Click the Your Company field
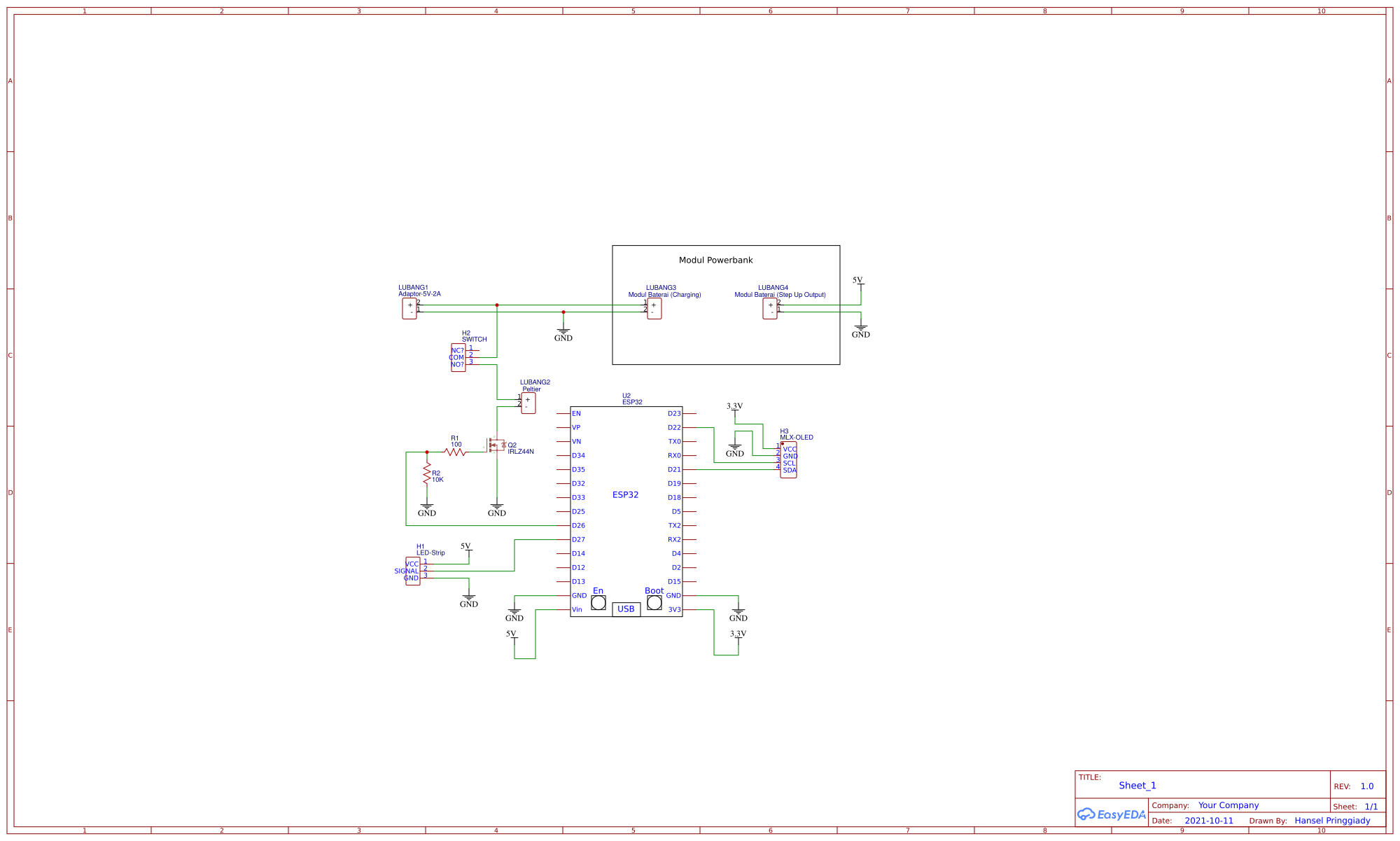Viewport: 1400px width, 841px height. [1228, 805]
